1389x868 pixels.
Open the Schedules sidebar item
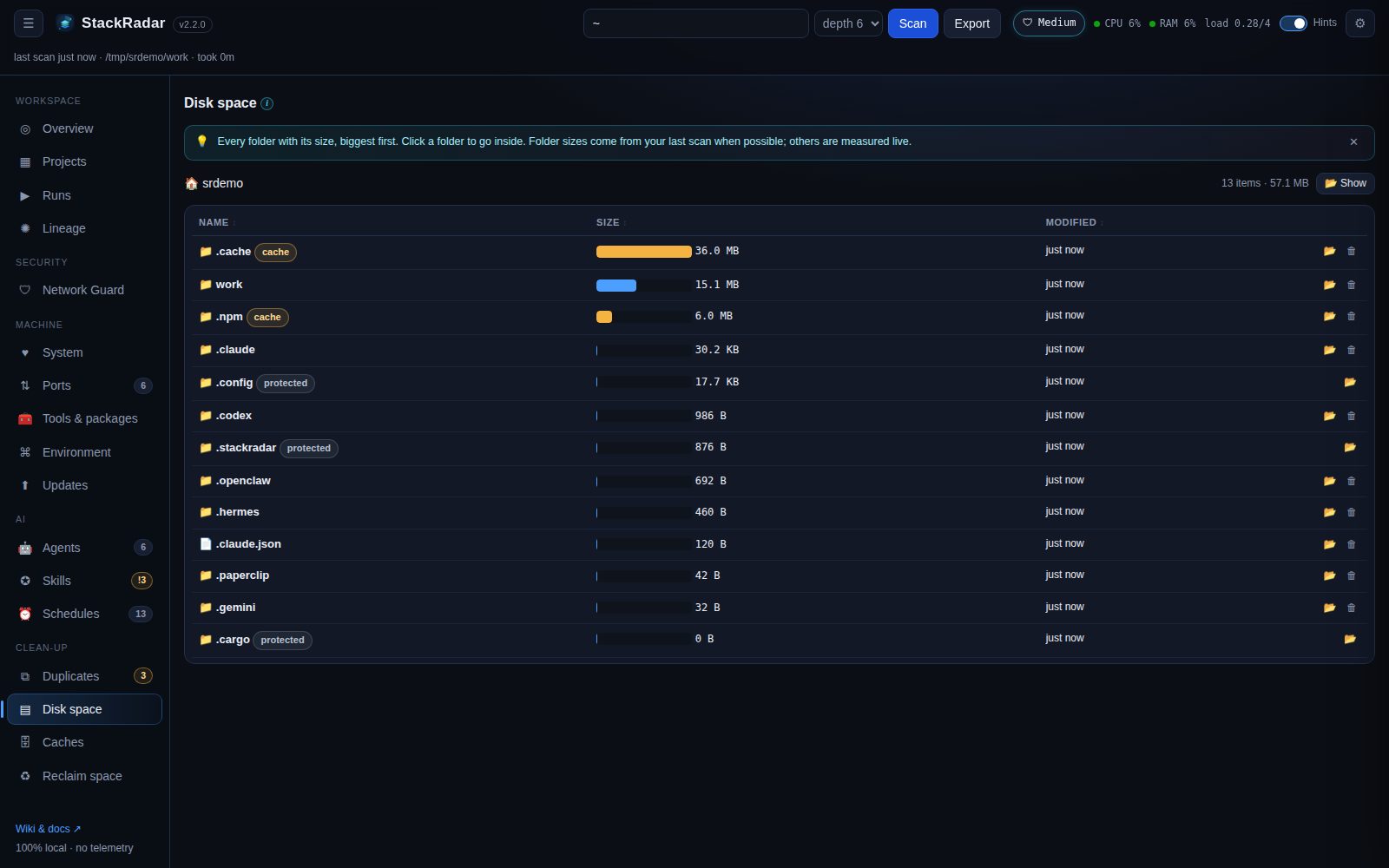click(84, 614)
